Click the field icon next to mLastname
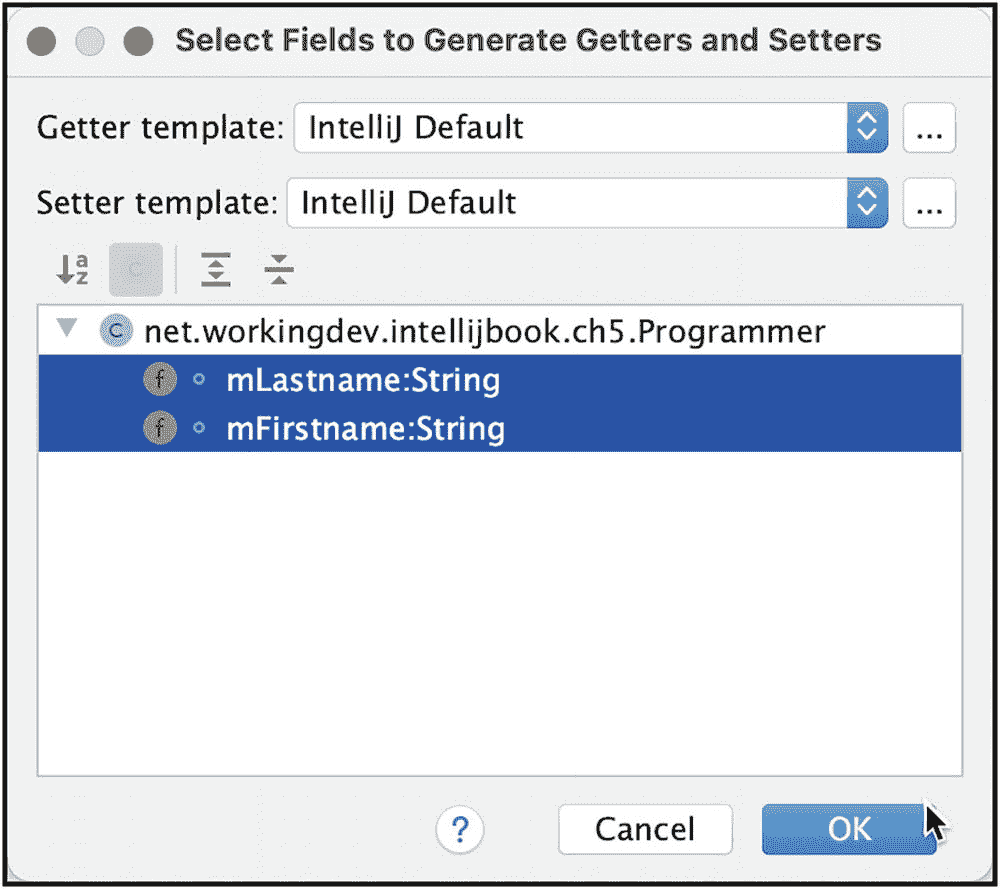1000x889 pixels. (159, 379)
